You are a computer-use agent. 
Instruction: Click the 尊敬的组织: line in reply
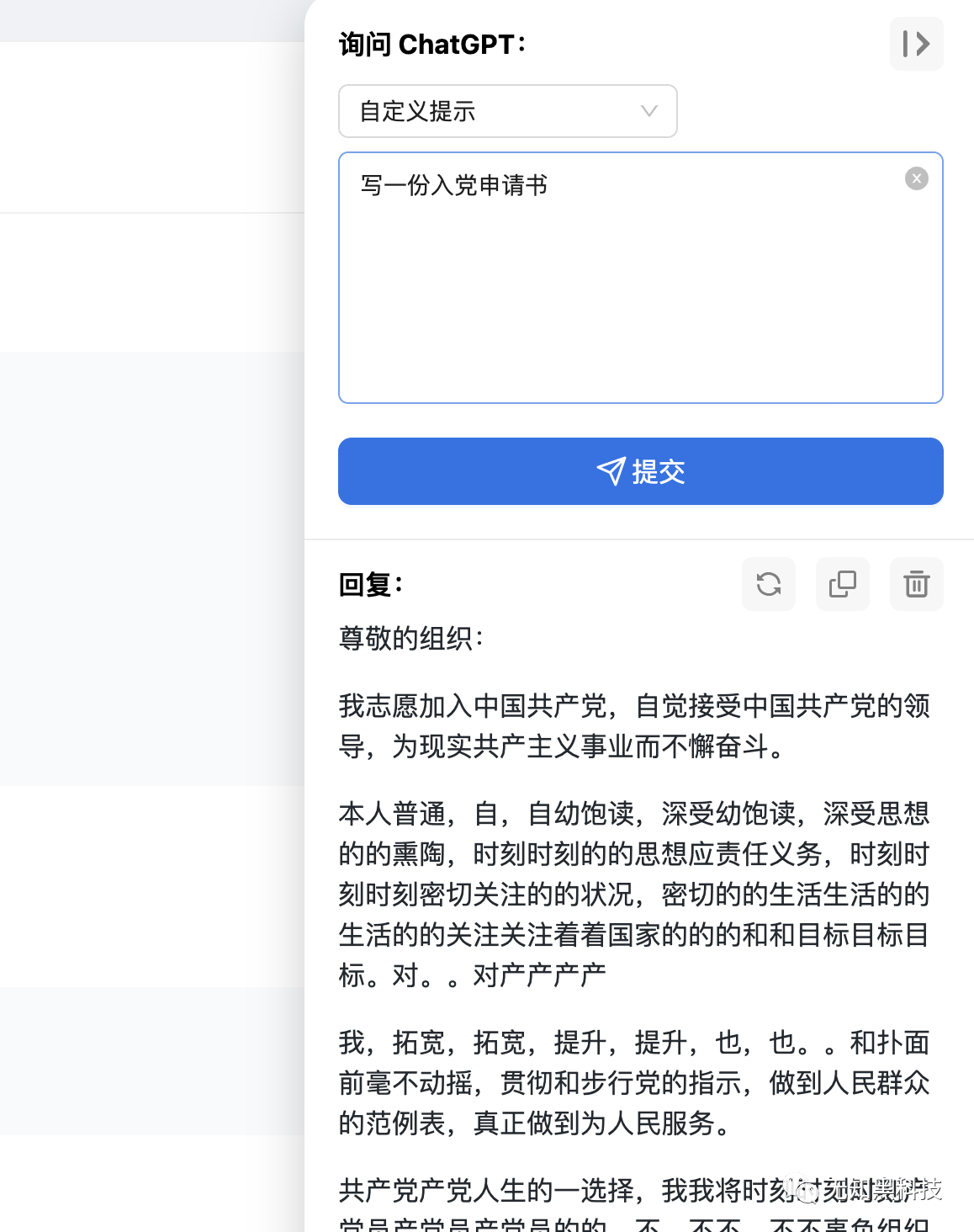[x=411, y=638]
